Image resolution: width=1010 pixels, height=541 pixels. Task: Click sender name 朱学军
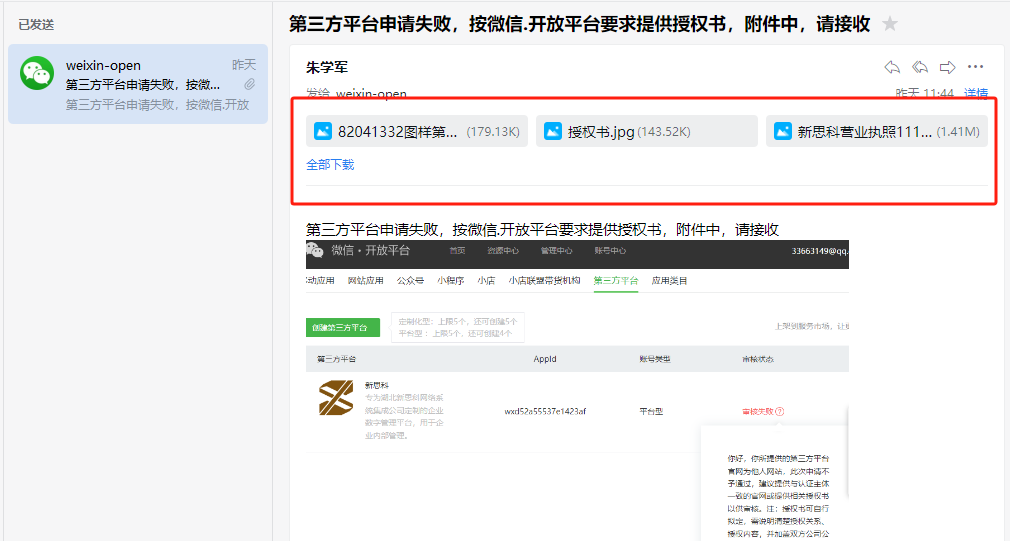coord(327,67)
